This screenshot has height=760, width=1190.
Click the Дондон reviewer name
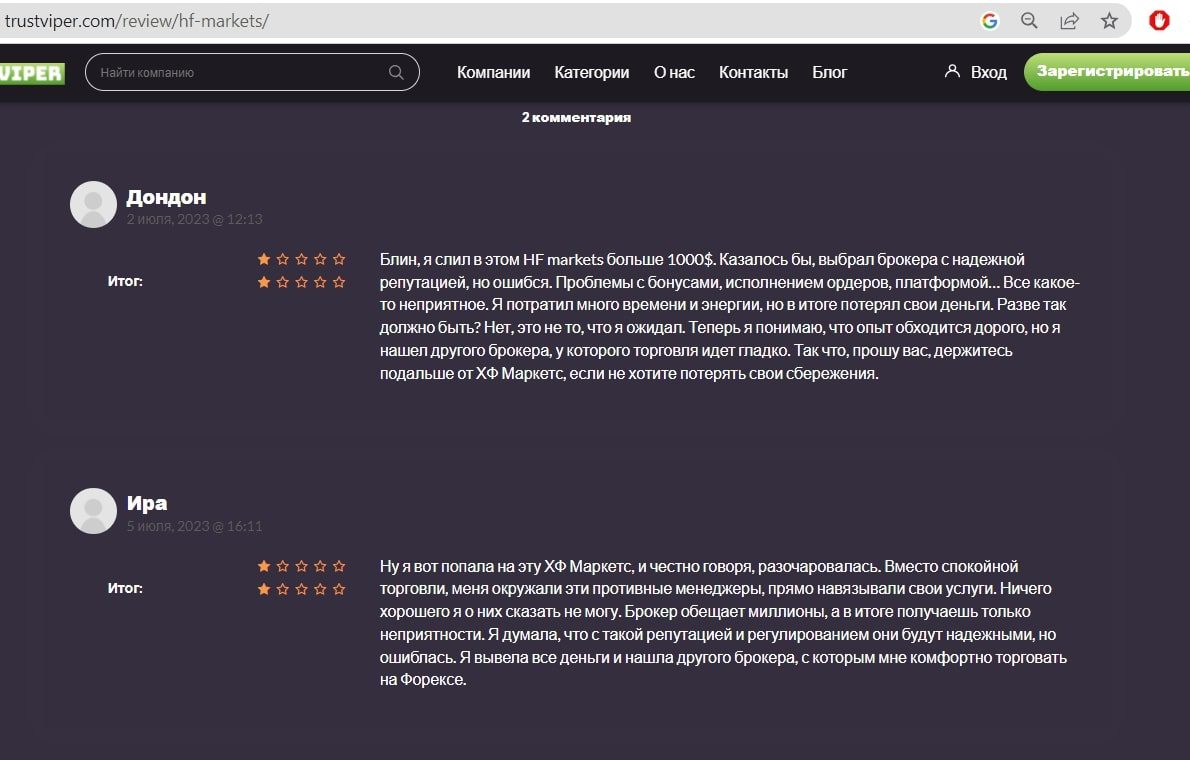[x=166, y=197]
